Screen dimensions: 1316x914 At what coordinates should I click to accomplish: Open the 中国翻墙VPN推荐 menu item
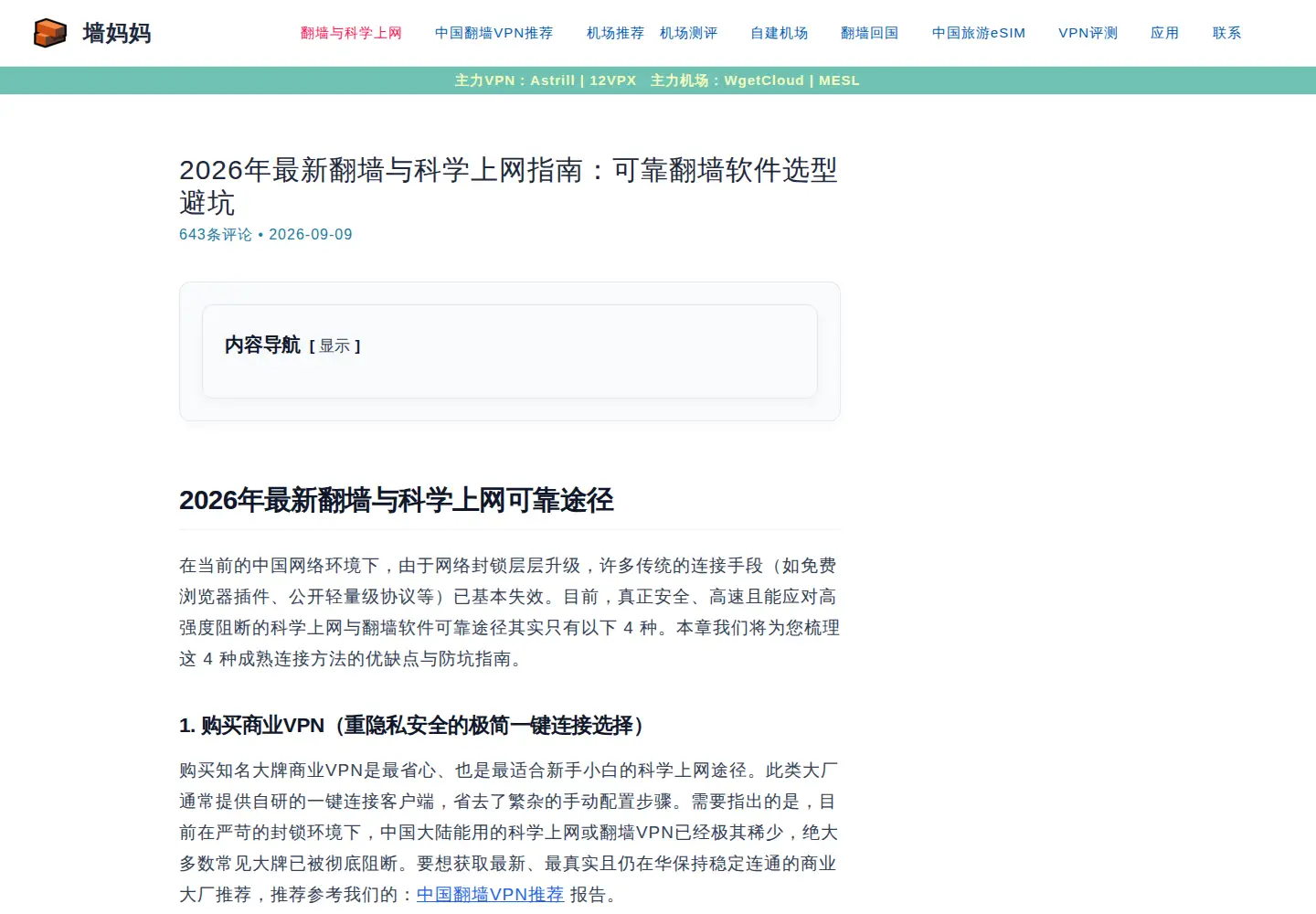coord(494,33)
